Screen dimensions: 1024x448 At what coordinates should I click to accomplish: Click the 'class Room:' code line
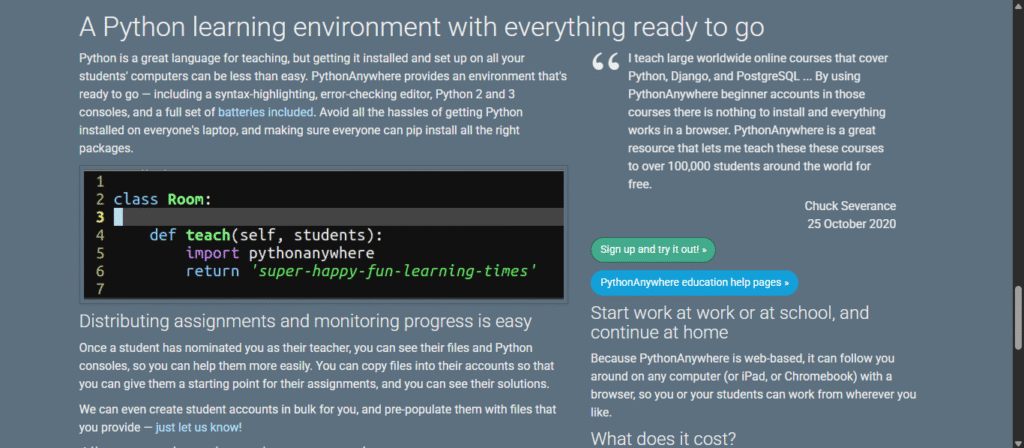click(163, 199)
